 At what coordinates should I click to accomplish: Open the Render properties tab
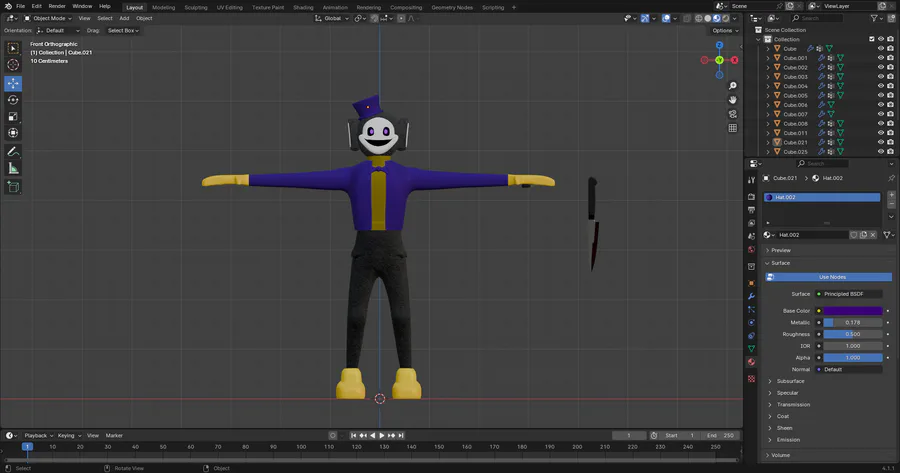click(x=751, y=197)
